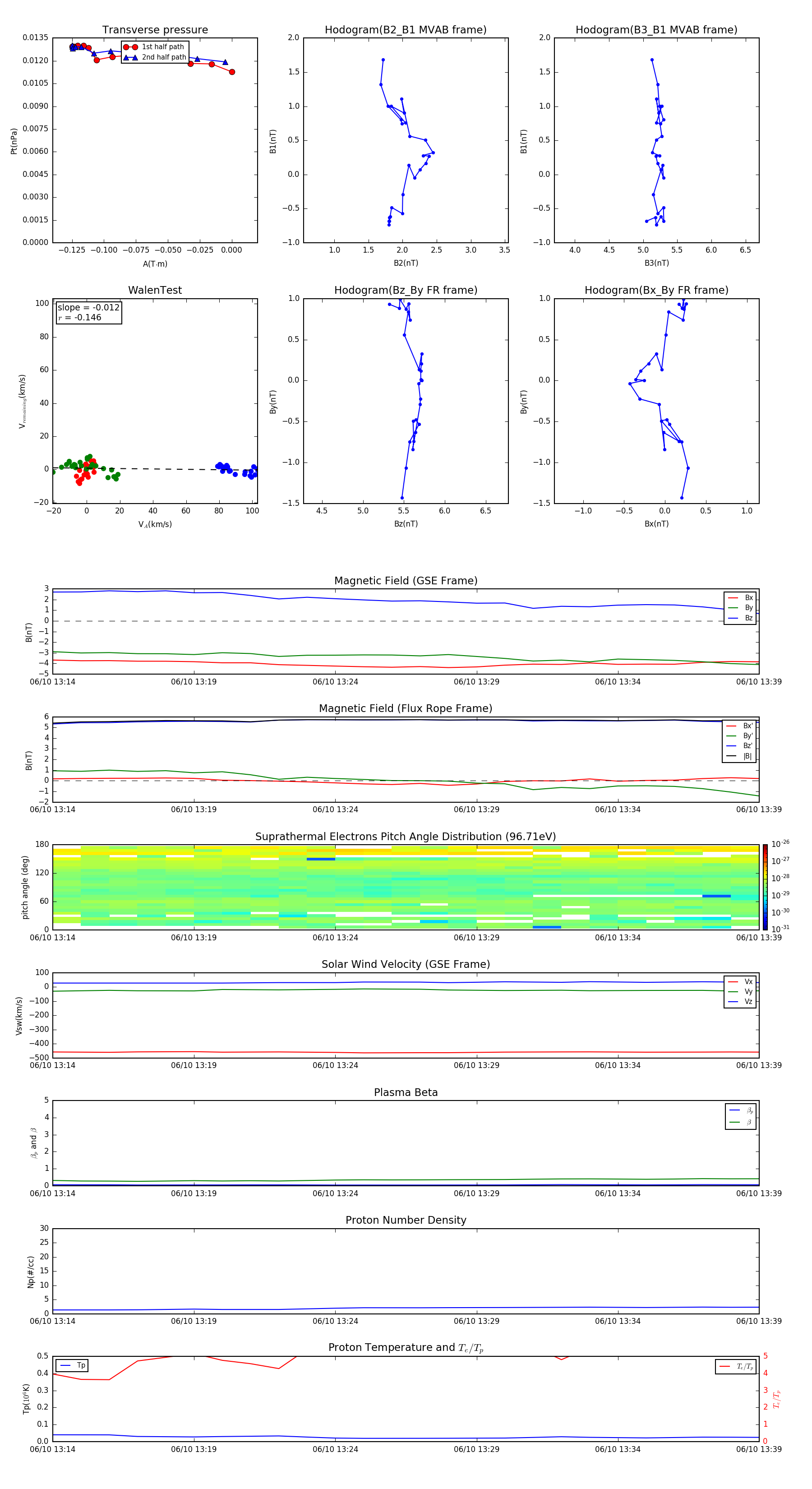Select the "Hodogram(B2_B1 MVAB frame)" title
Image resolution: width=812 pixels, height=1489 pixels.
point(406,30)
